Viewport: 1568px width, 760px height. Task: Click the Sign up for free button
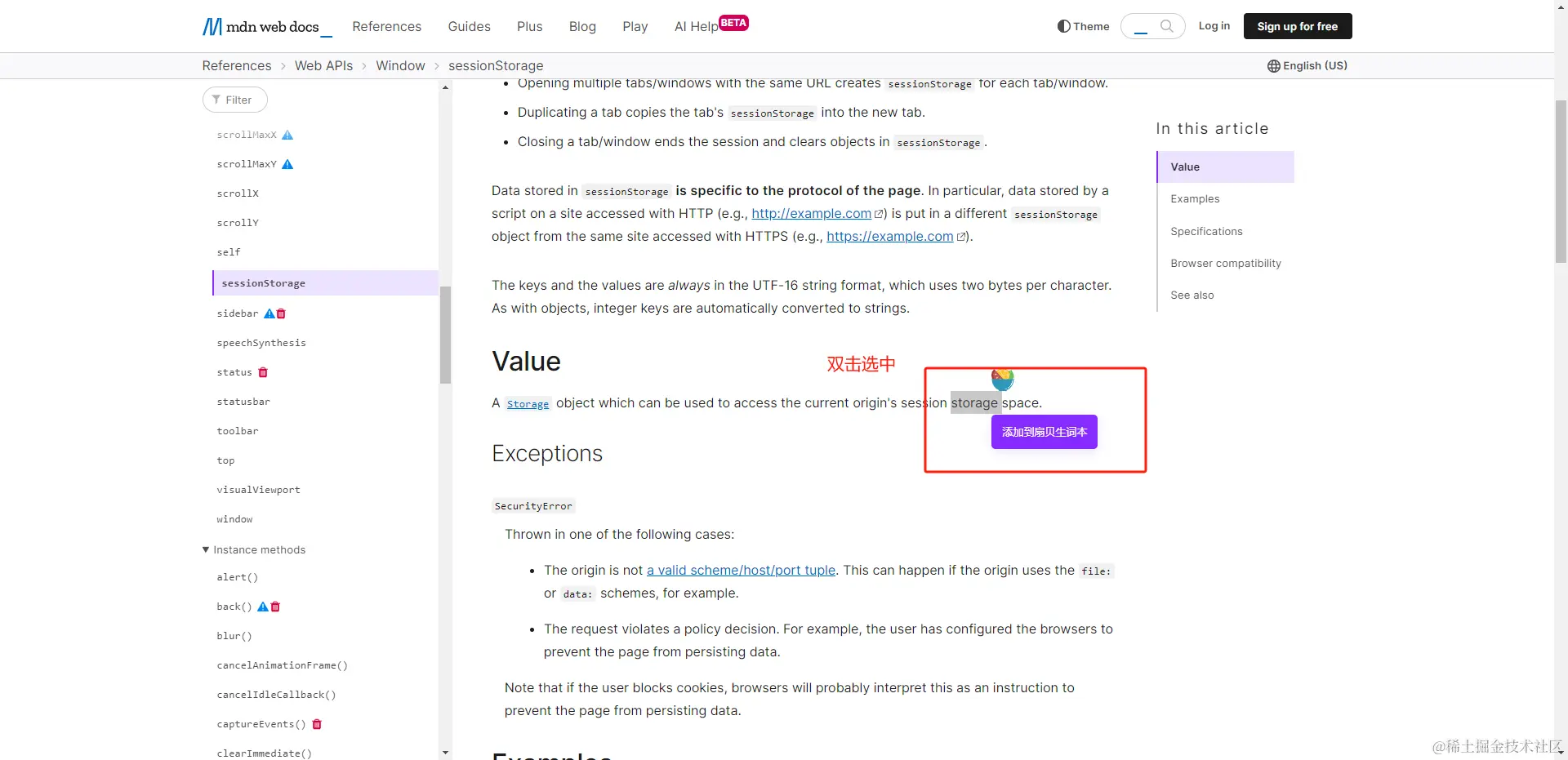(x=1297, y=26)
